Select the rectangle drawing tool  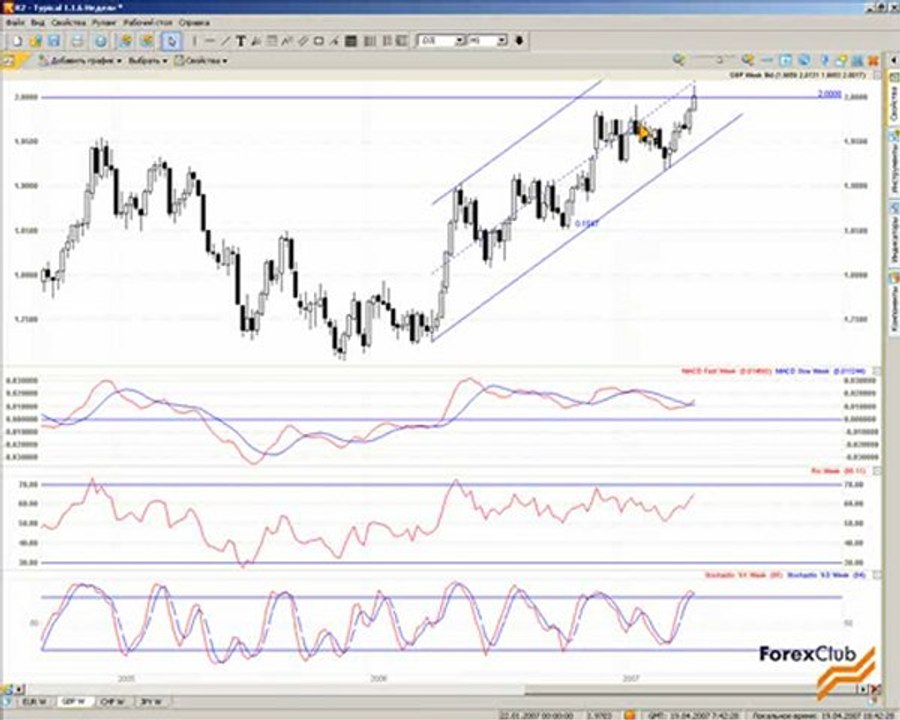coord(319,41)
